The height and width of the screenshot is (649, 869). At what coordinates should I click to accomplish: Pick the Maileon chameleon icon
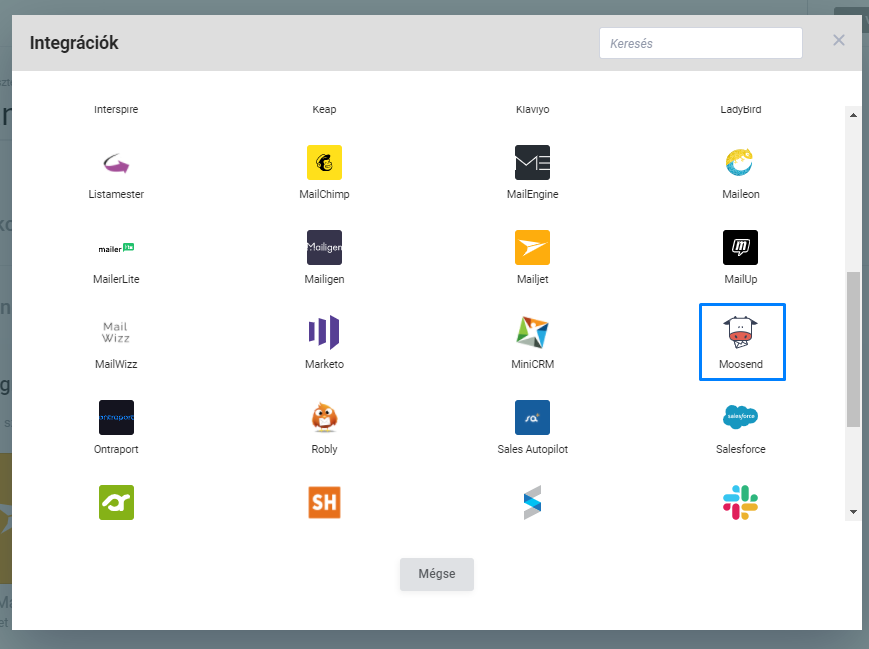click(x=740, y=163)
